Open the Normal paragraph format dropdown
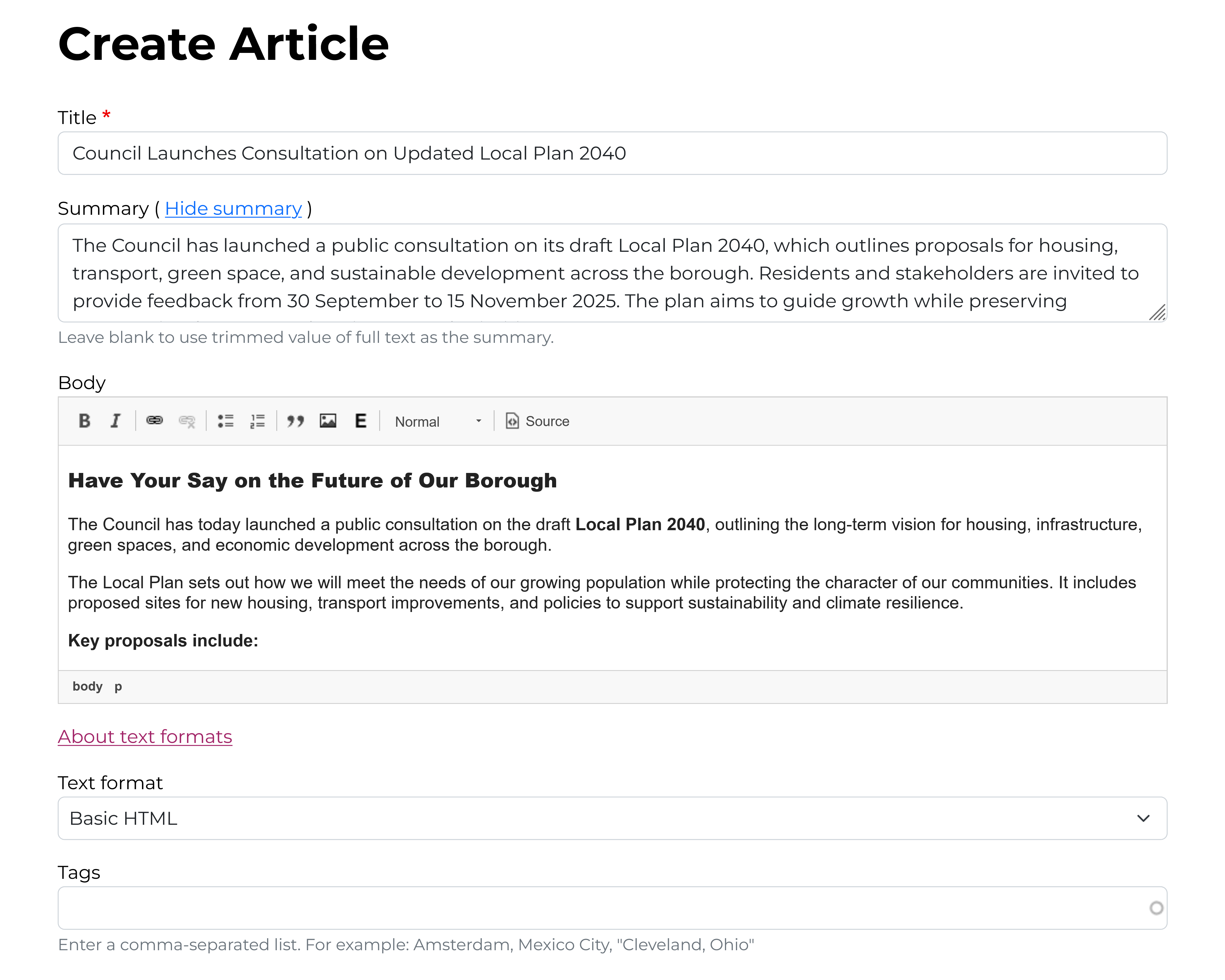 pos(438,421)
